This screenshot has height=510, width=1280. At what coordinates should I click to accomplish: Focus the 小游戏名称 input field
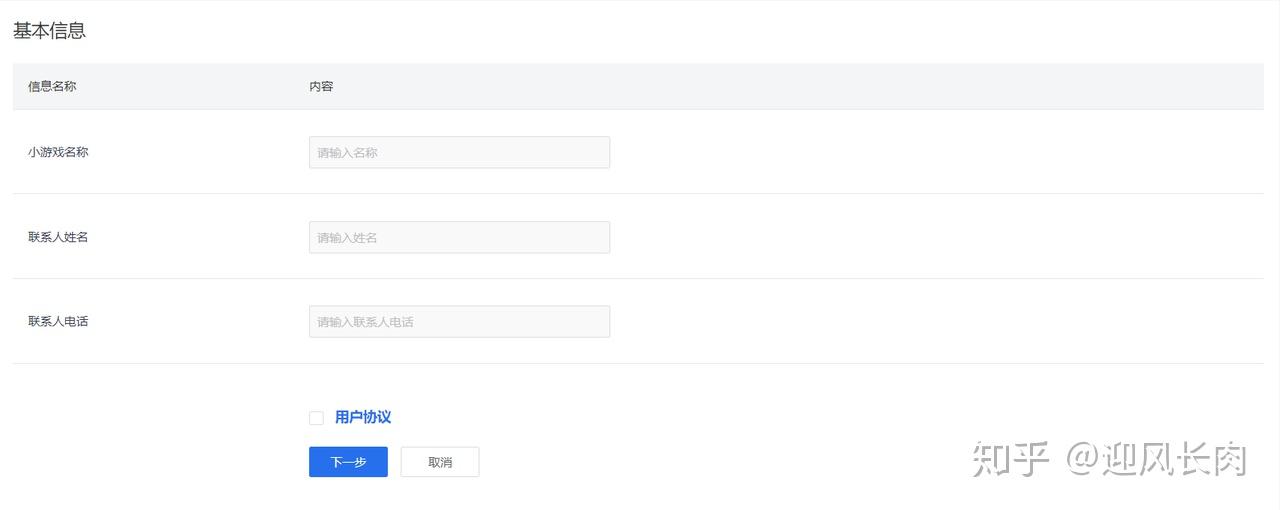tap(459, 152)
